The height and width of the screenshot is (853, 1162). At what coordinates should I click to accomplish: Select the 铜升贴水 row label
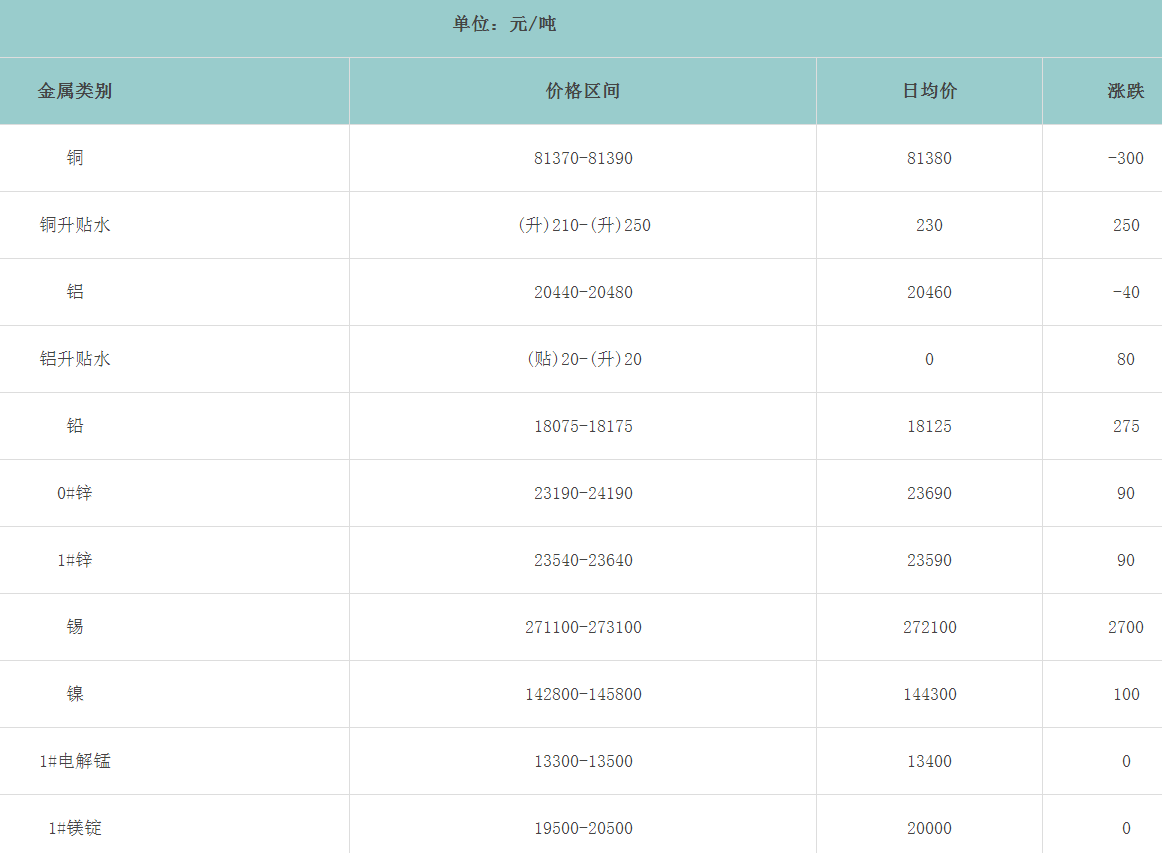tap(75, 225)
